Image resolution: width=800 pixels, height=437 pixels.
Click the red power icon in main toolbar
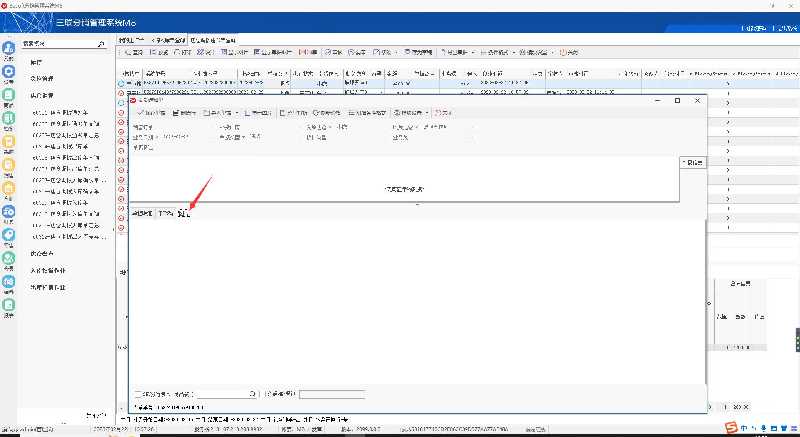562,52
